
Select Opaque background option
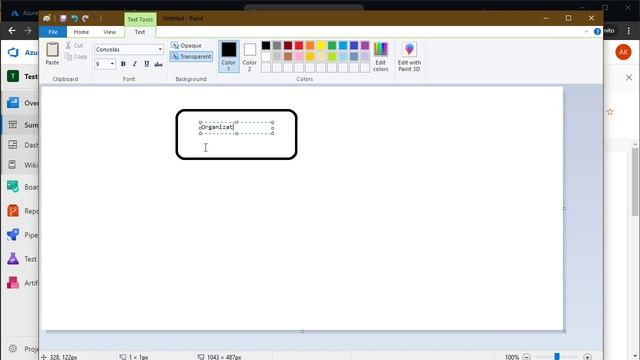click(187, 45)
